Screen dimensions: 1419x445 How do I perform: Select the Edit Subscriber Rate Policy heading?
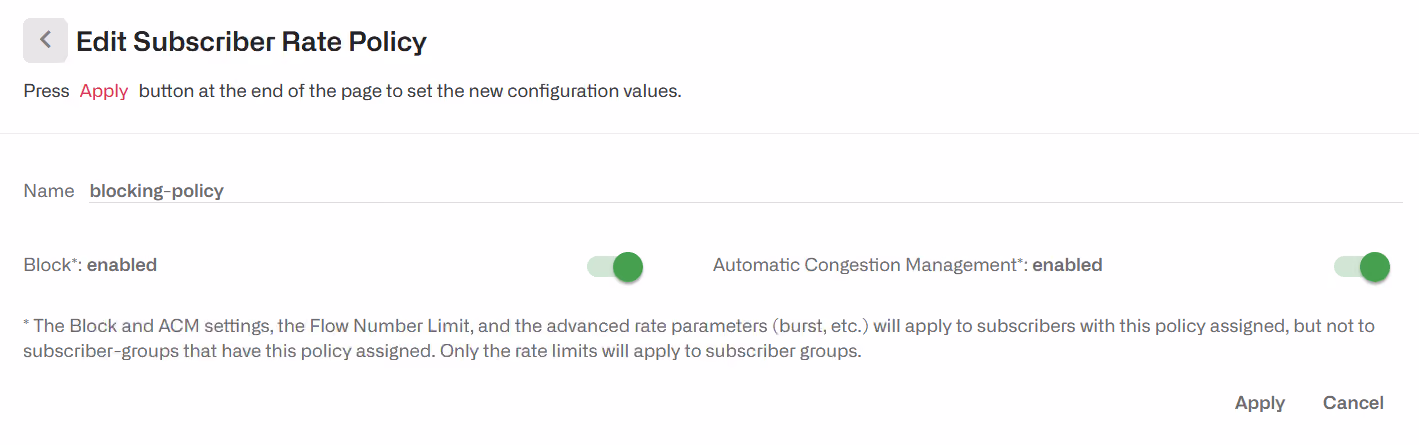pos(251,42)
